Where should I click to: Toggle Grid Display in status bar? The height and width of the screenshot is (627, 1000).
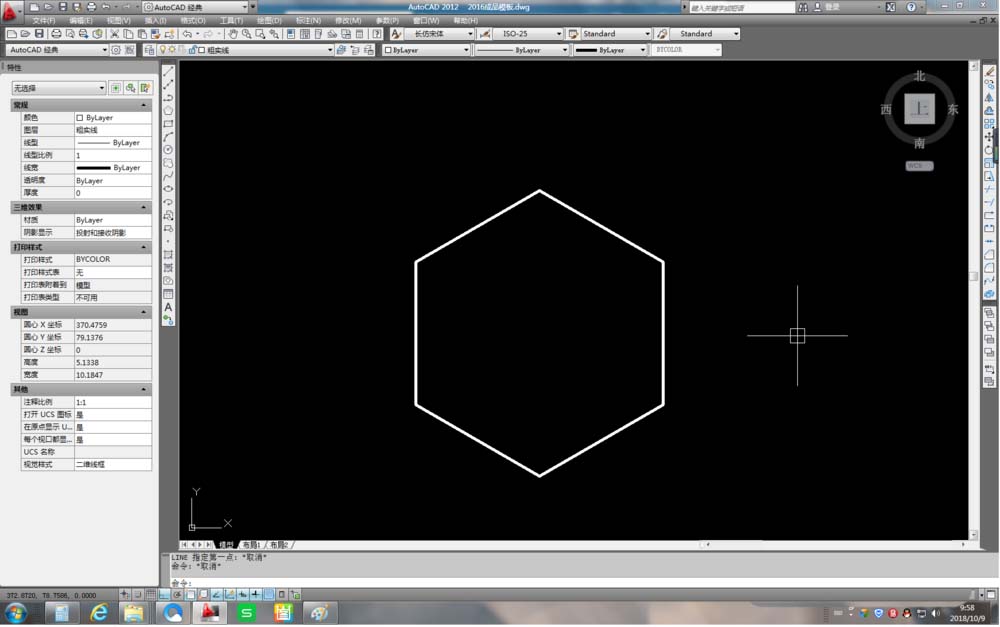(x=151, y=594)
